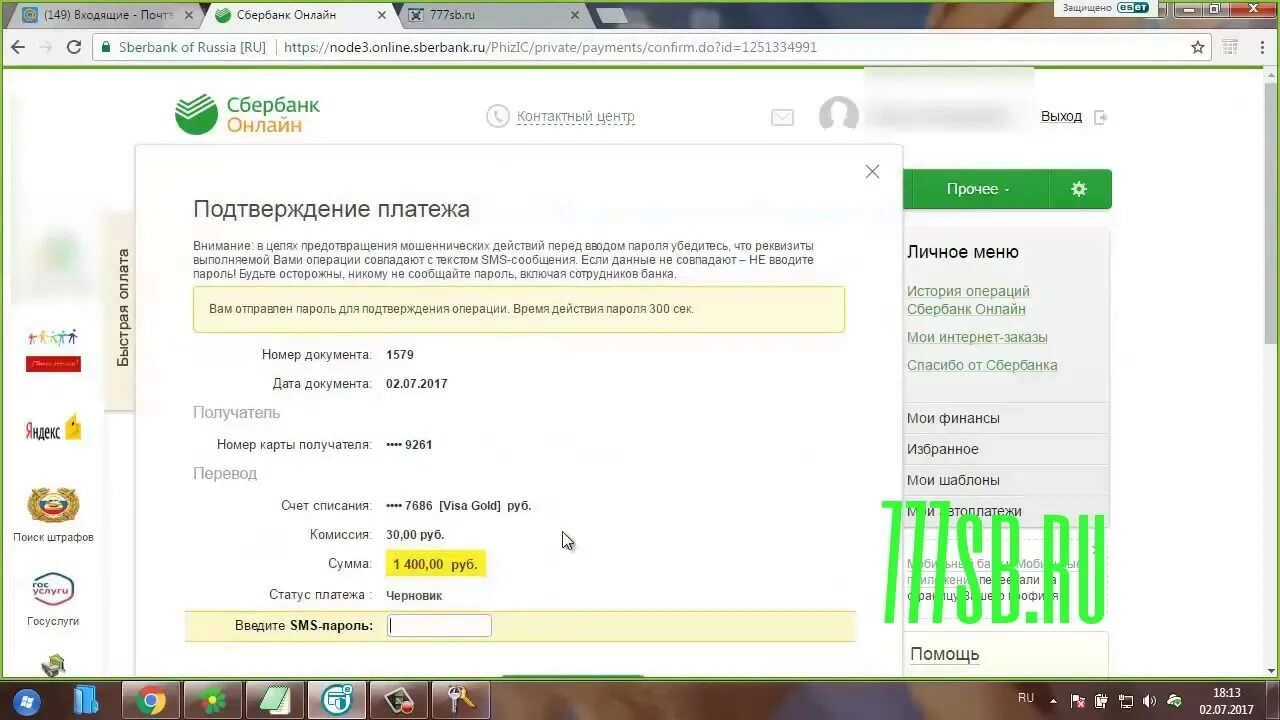Click the action center flag icon
Viewport: 1280px width, 720px height.
(1078, 701)
